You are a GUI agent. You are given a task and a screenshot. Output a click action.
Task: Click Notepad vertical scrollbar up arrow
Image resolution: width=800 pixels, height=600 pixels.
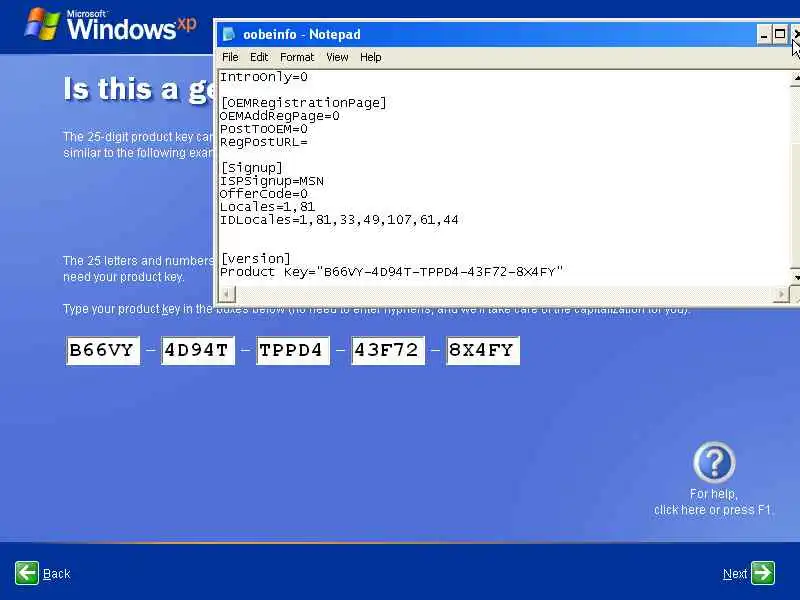pyautogui.click(x=795, y=78)
